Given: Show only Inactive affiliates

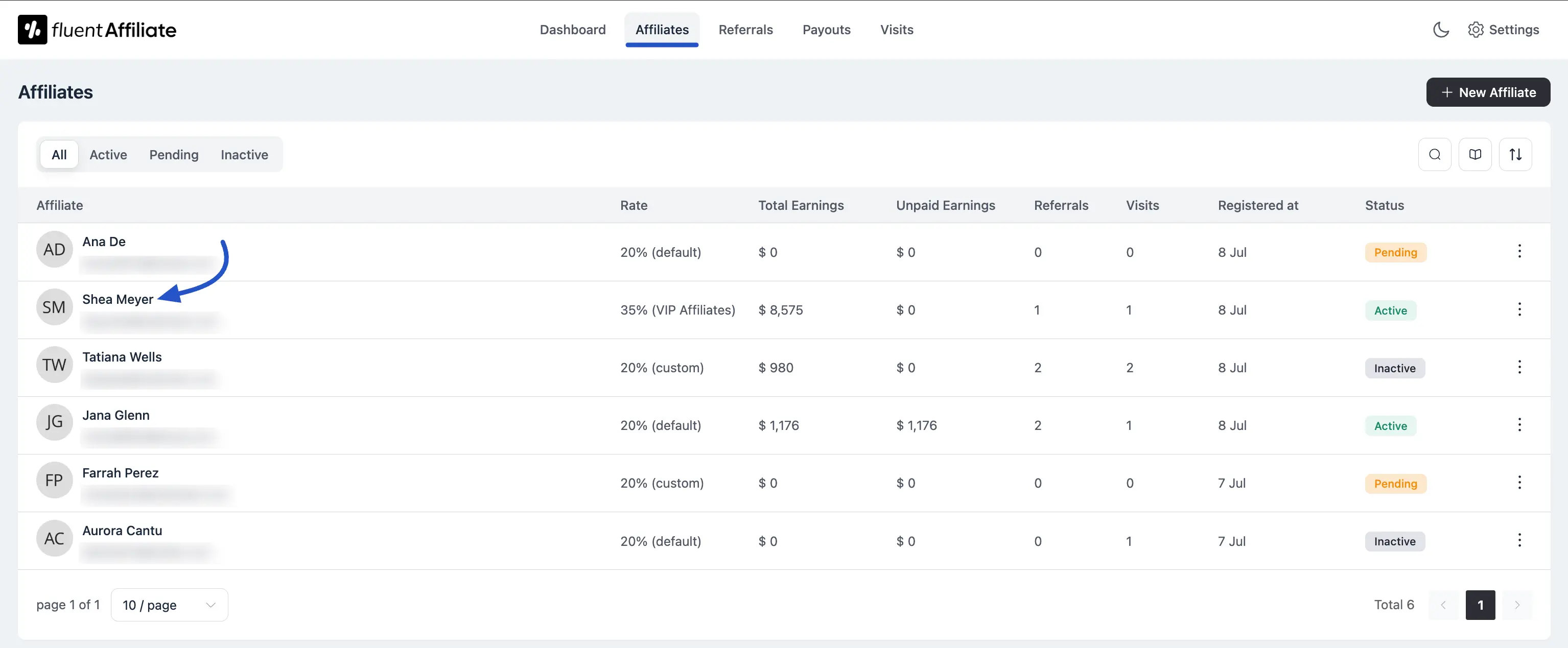Looking at the screenshot, I should (x=244, y=155).
